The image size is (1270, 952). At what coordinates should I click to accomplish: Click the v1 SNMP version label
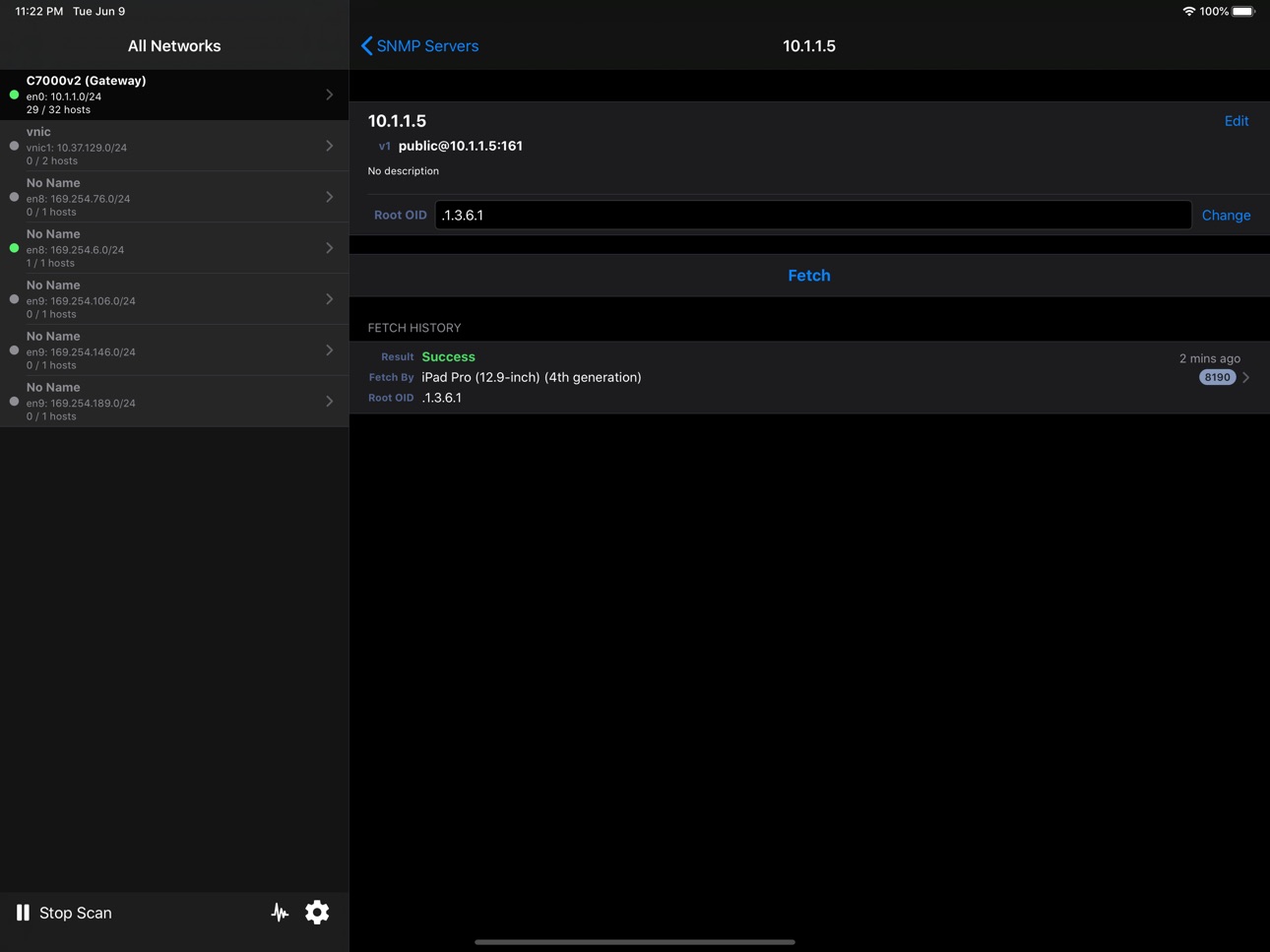[384, 146]
